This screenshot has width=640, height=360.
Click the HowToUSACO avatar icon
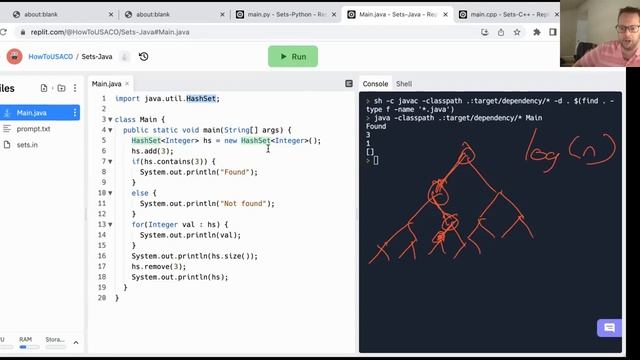coord(15,56)
